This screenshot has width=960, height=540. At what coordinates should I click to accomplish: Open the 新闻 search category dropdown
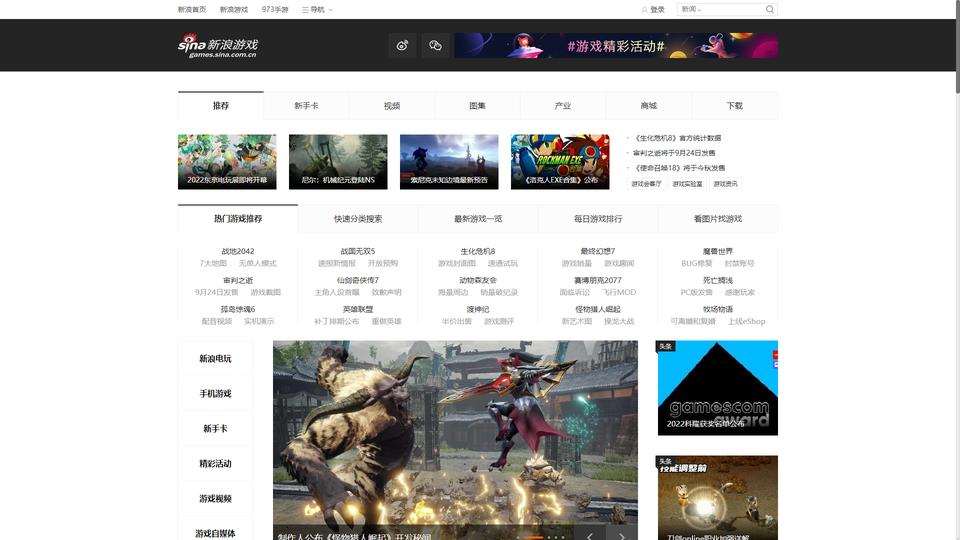pyautogui.click(x=691, y=9)
